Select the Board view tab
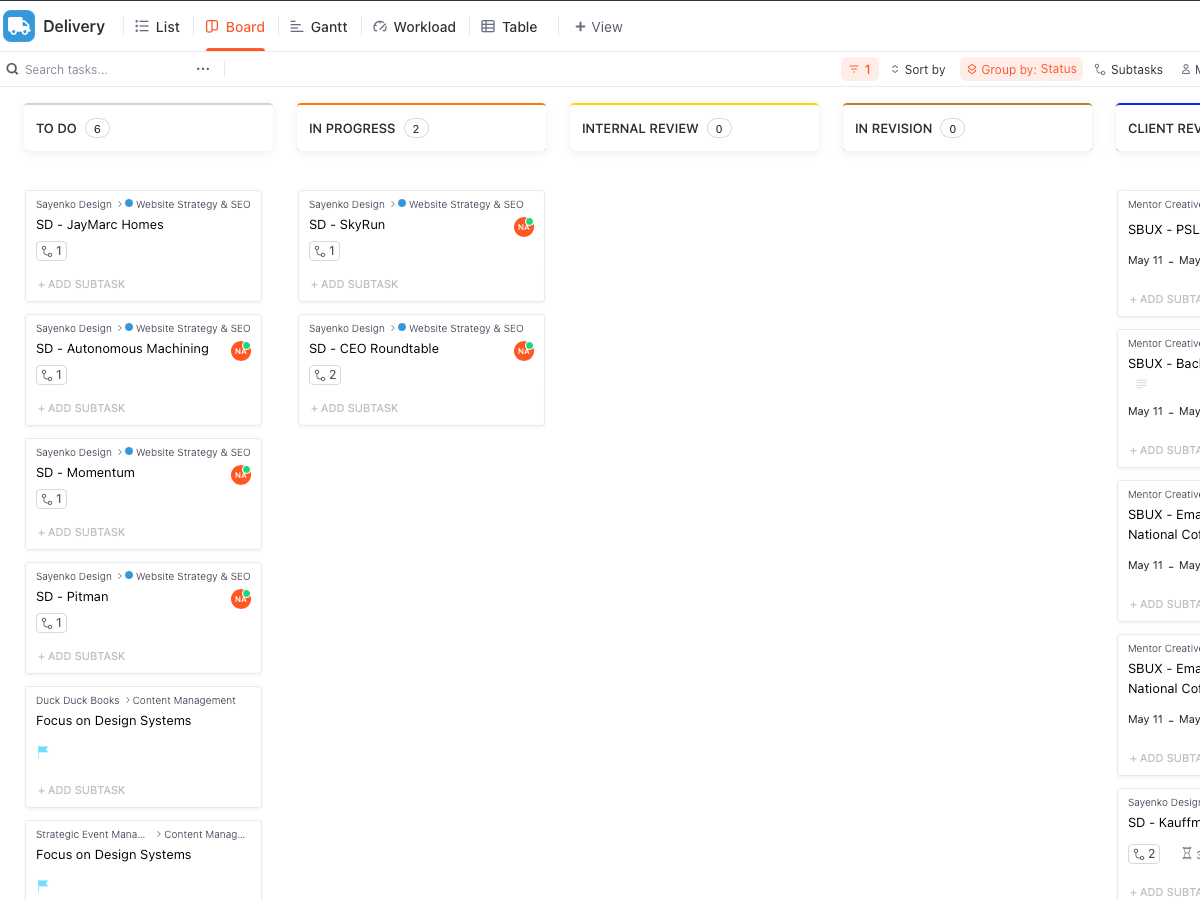Viewport: 1200px width, 900px height. [x=235, y=27]
